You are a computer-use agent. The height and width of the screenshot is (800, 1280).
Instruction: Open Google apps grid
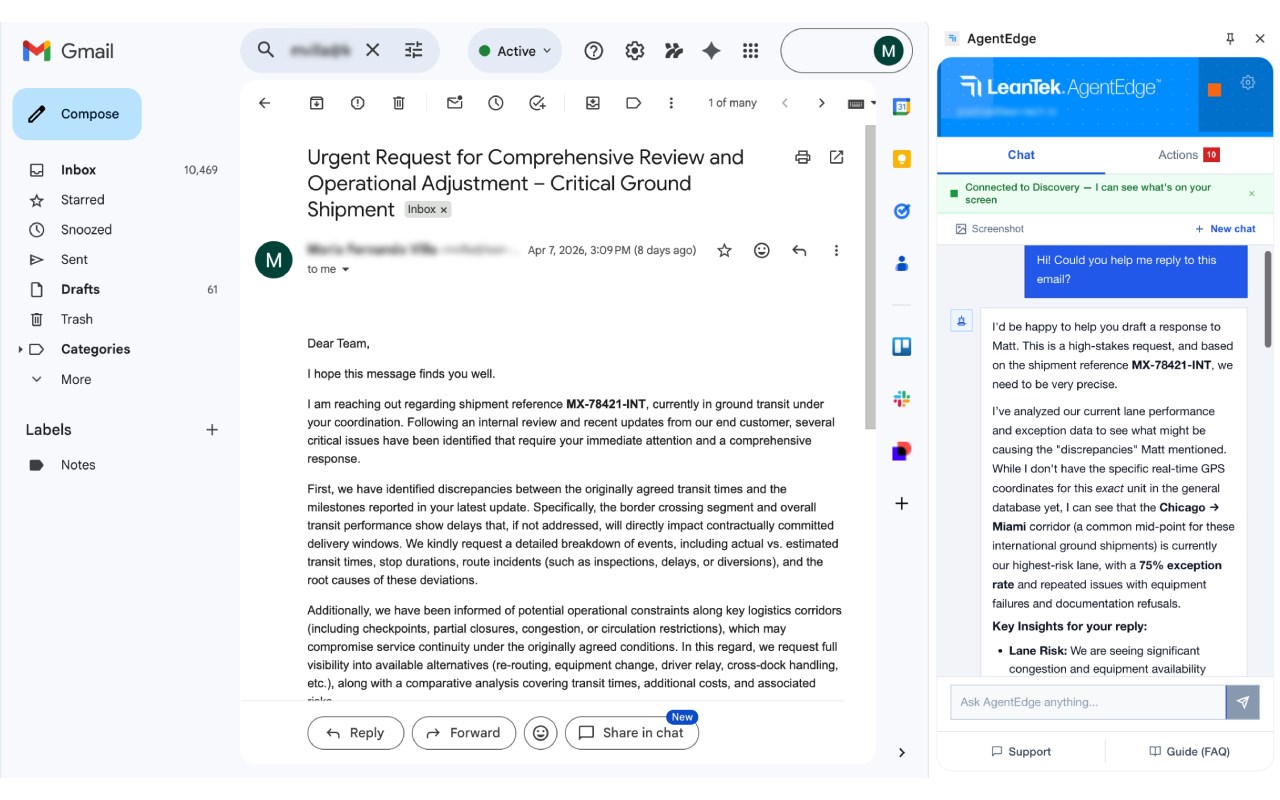(750, 51)
